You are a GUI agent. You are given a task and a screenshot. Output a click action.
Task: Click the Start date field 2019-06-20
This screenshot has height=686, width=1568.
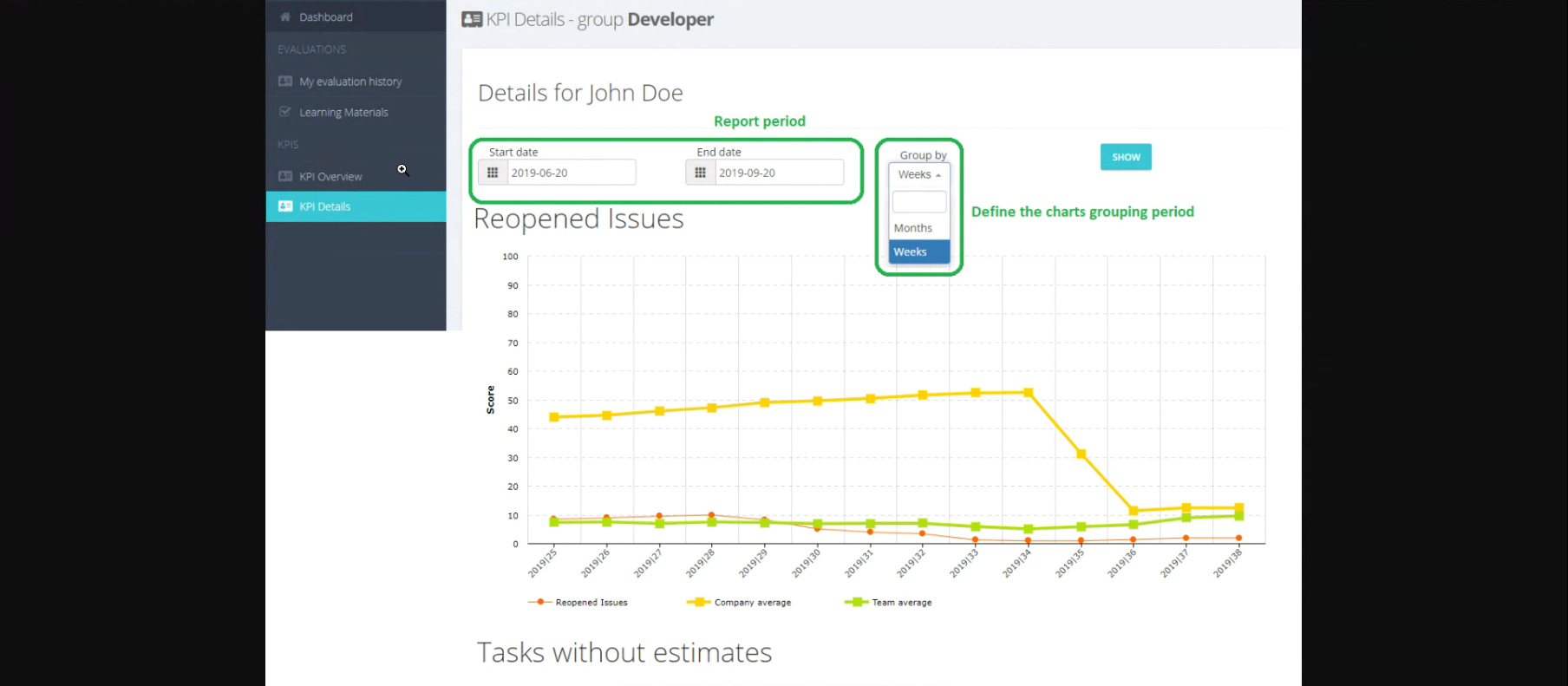tap(572, 173)
